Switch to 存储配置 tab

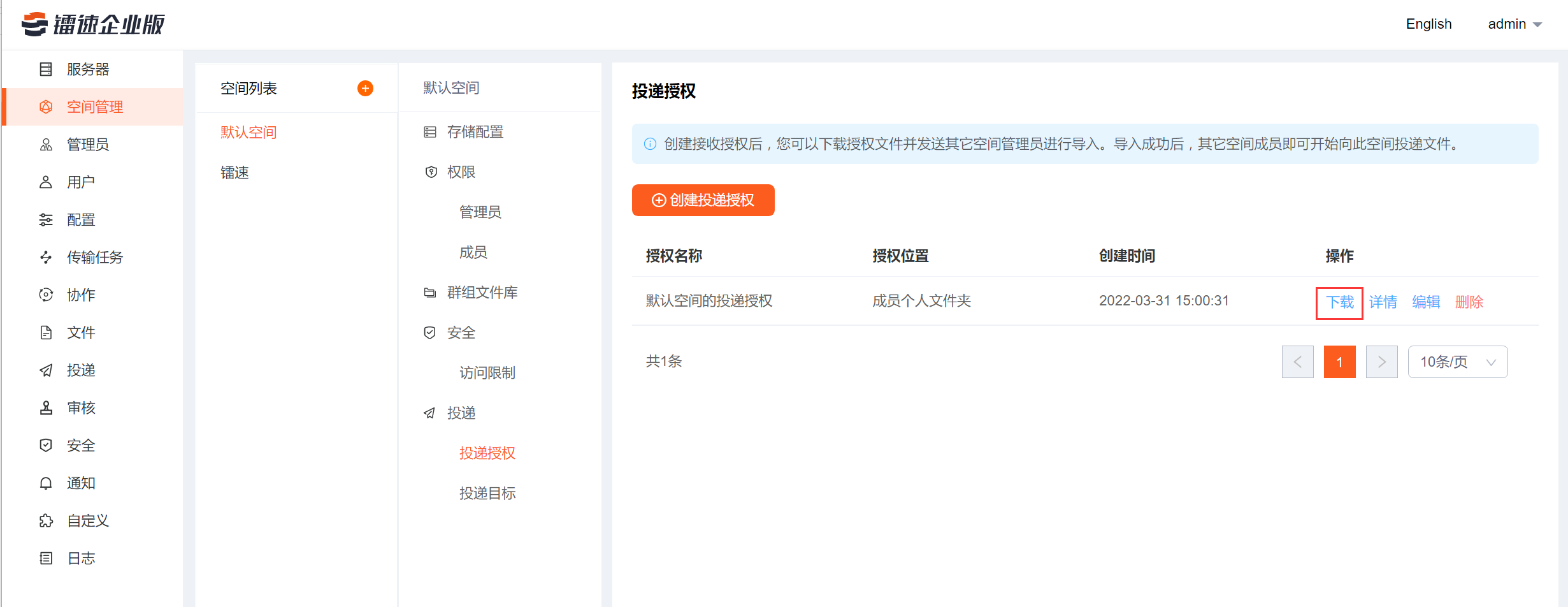[475, 131]
